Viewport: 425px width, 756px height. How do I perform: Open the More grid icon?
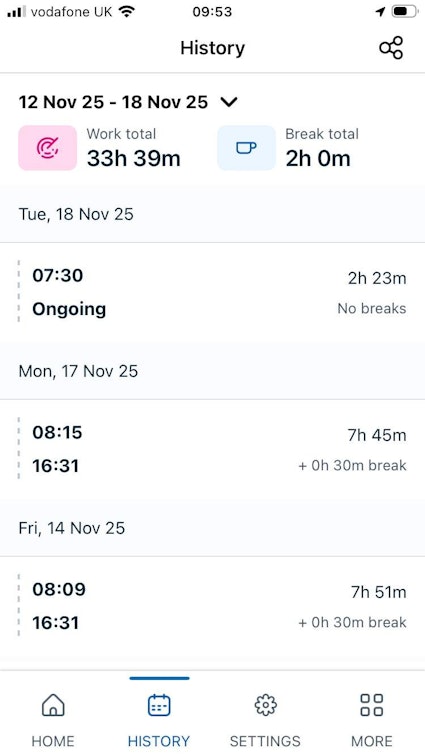[372, 705]
